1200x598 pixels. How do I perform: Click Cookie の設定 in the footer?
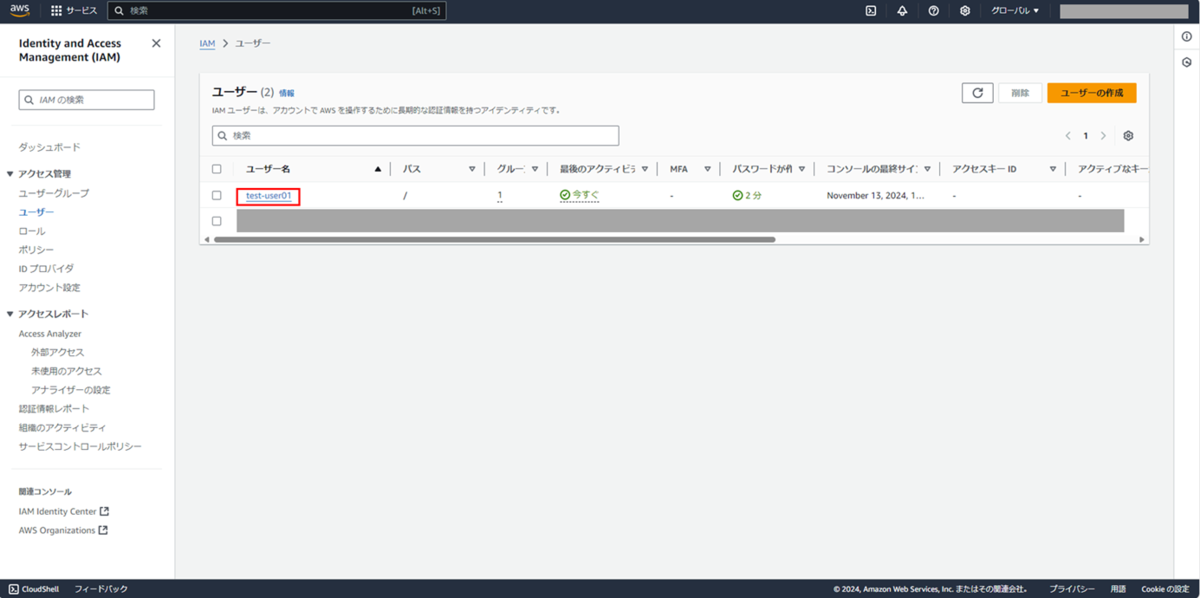coord(1165,589)
